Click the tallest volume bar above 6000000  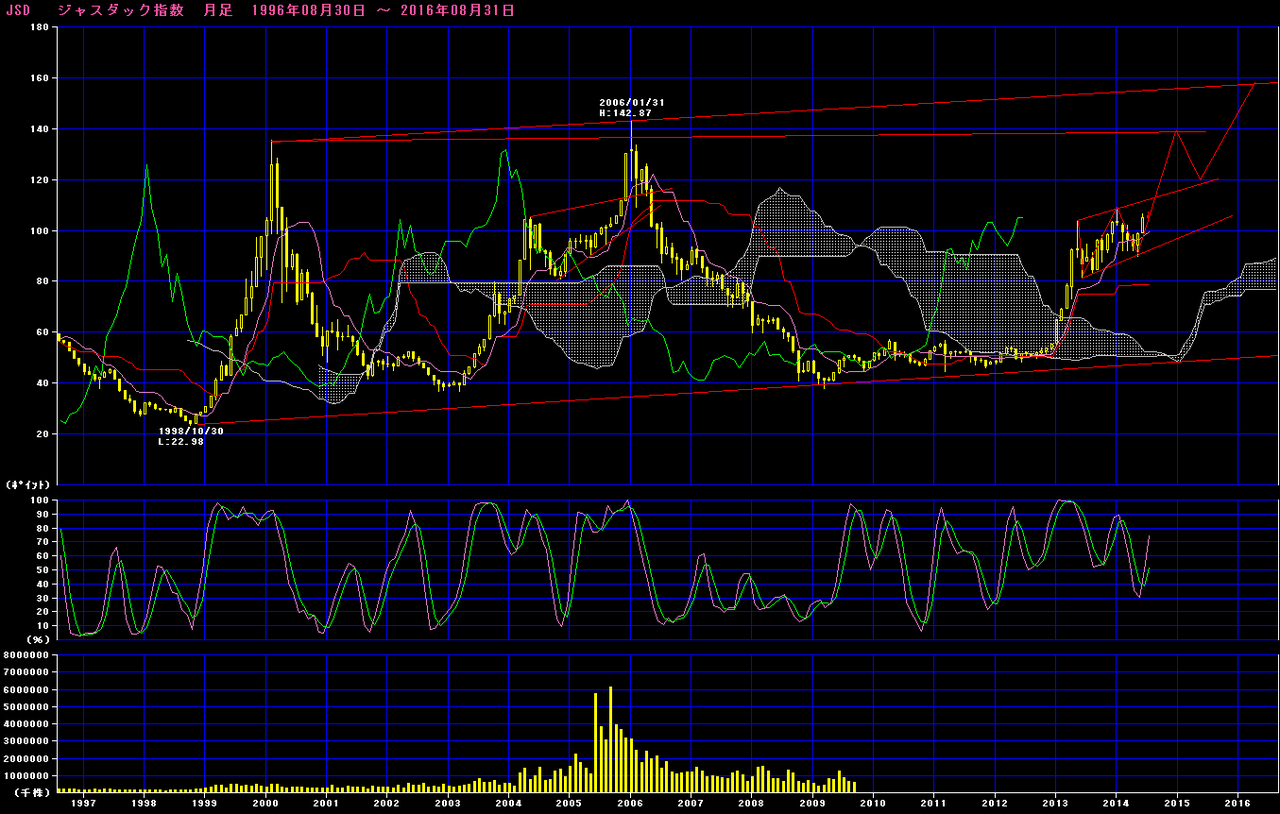click(610, 739)
